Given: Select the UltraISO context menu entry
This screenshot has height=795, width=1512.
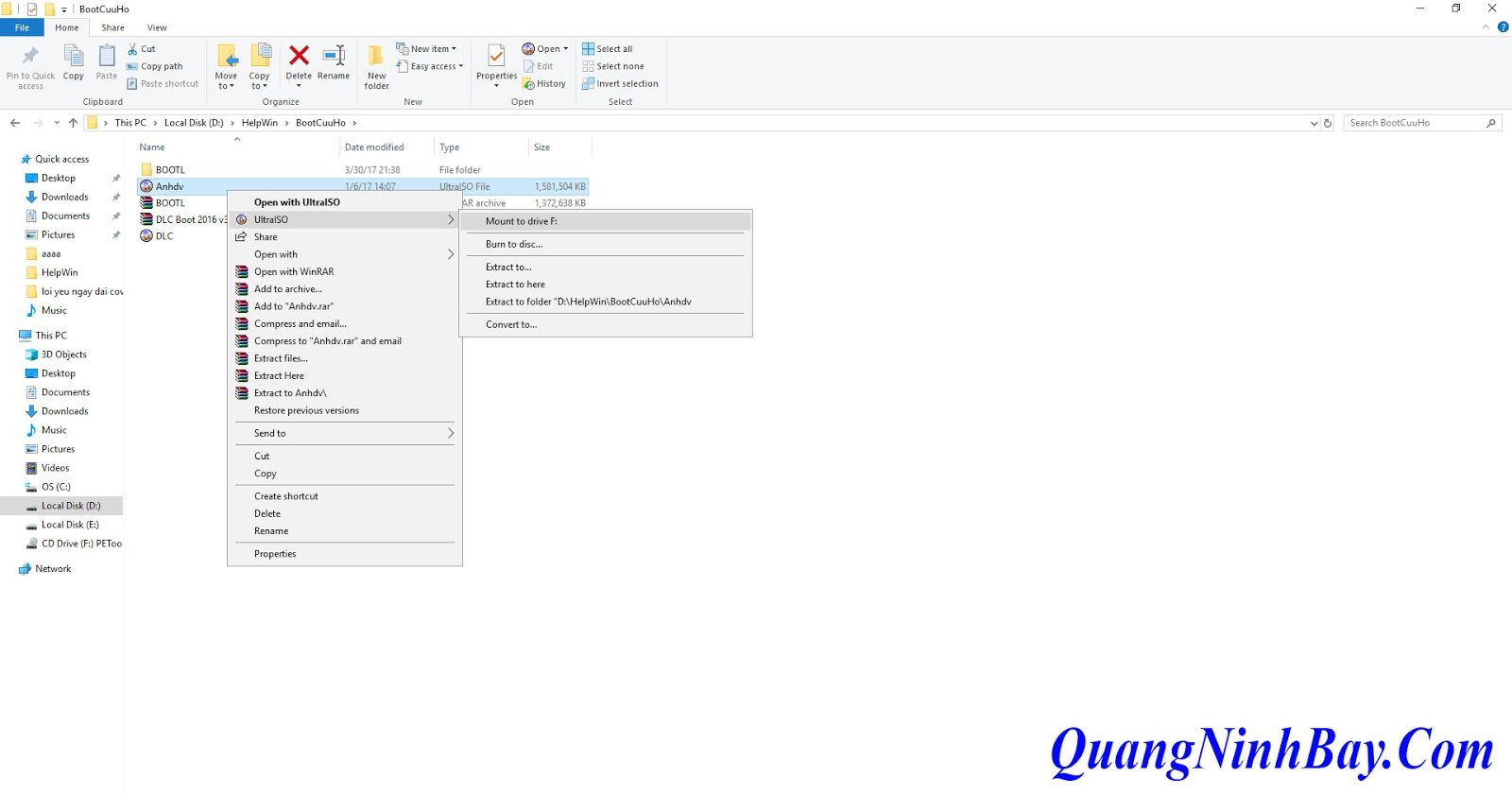Looking at the screenshot, I should point(345,219).
